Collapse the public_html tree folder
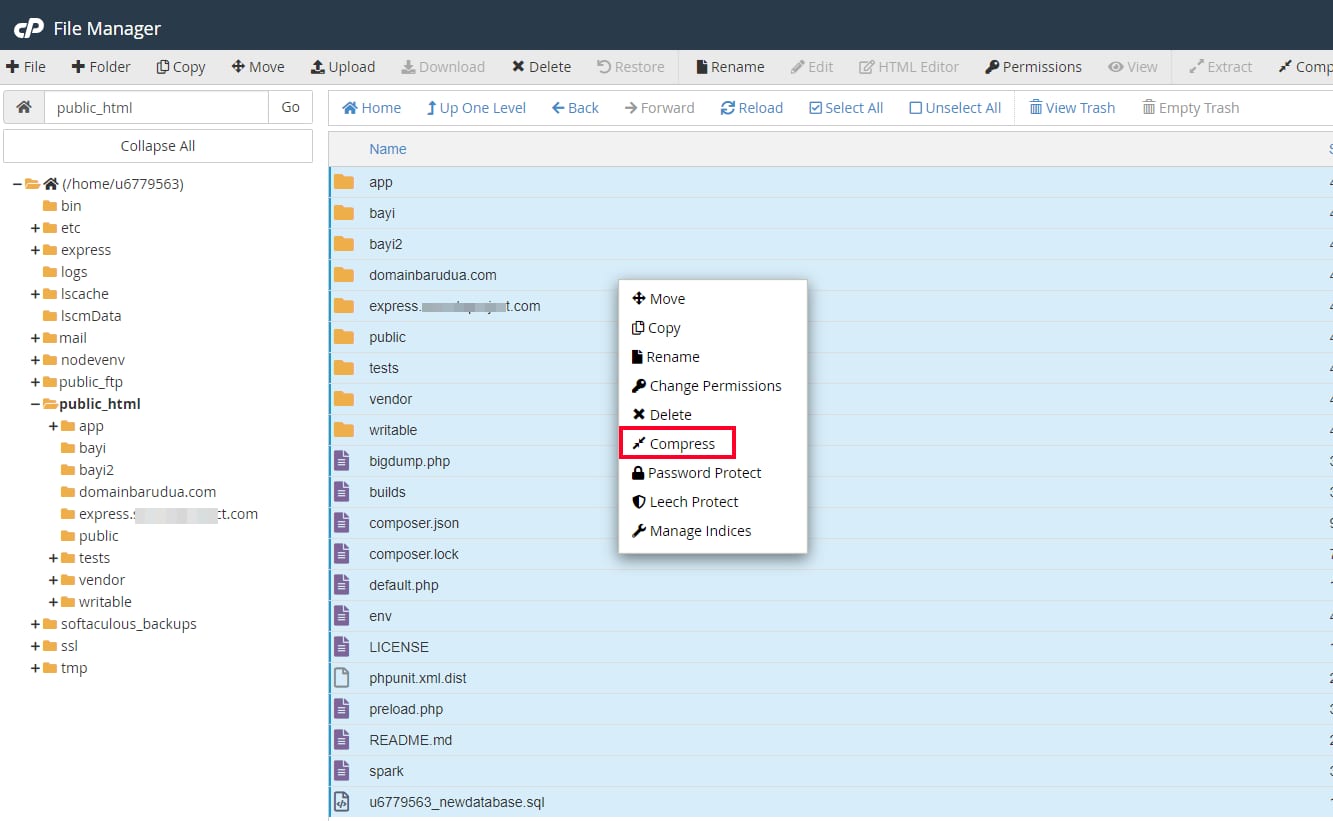1333x821 pixels. pyautogui.click(x=36, y=404)
